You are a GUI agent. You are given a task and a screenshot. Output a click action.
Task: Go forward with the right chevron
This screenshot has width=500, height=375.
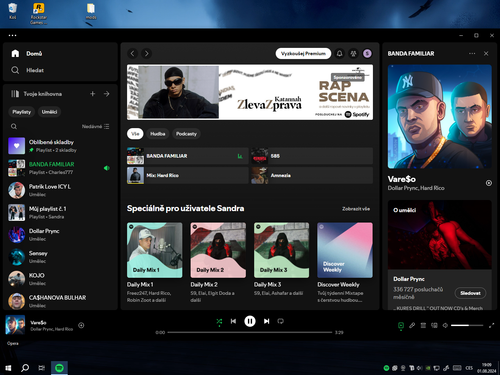click(x=147, y=54)
